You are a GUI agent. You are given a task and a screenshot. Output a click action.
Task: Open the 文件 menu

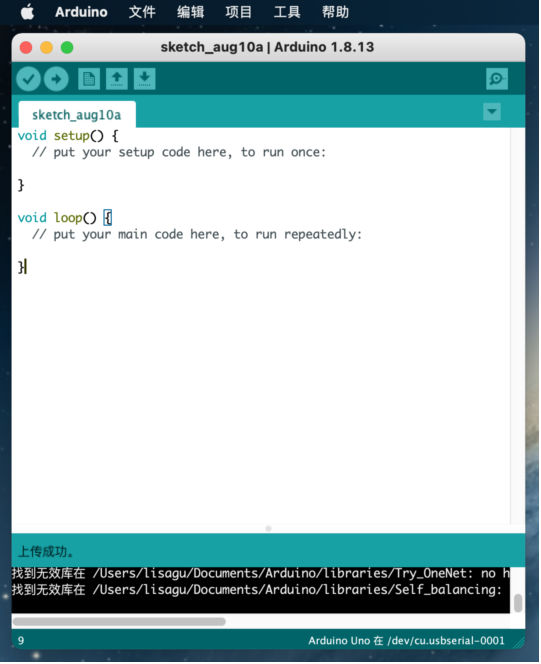(x=142, y=12)
